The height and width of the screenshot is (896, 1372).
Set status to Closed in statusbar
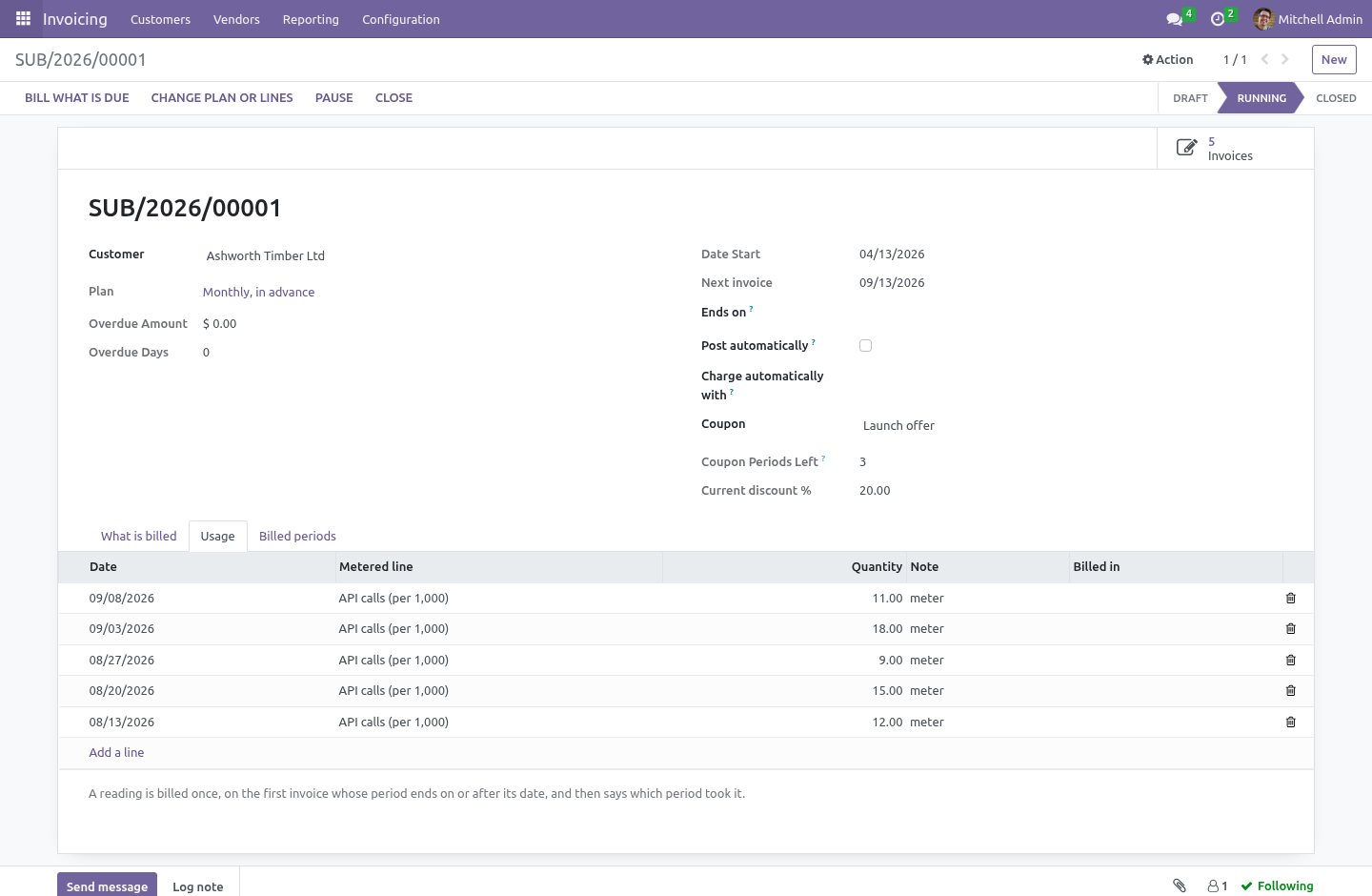(1336, 98)
